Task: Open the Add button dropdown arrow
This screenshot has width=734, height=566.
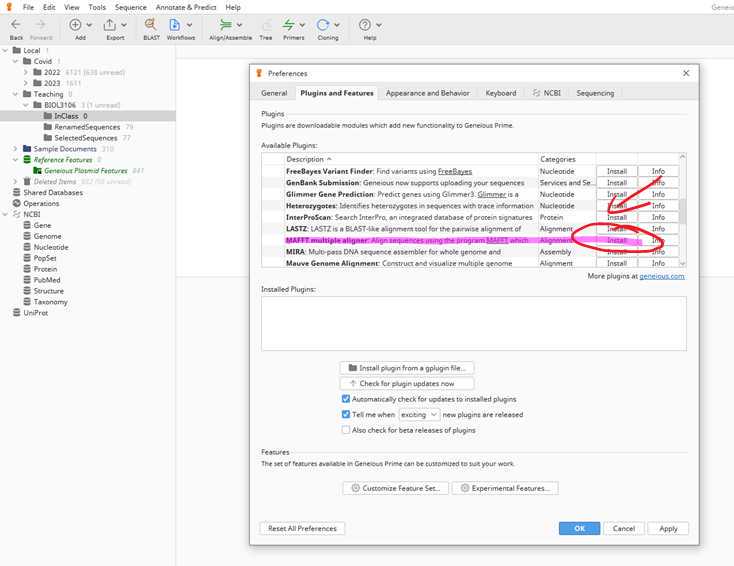Action: [89, 25]
